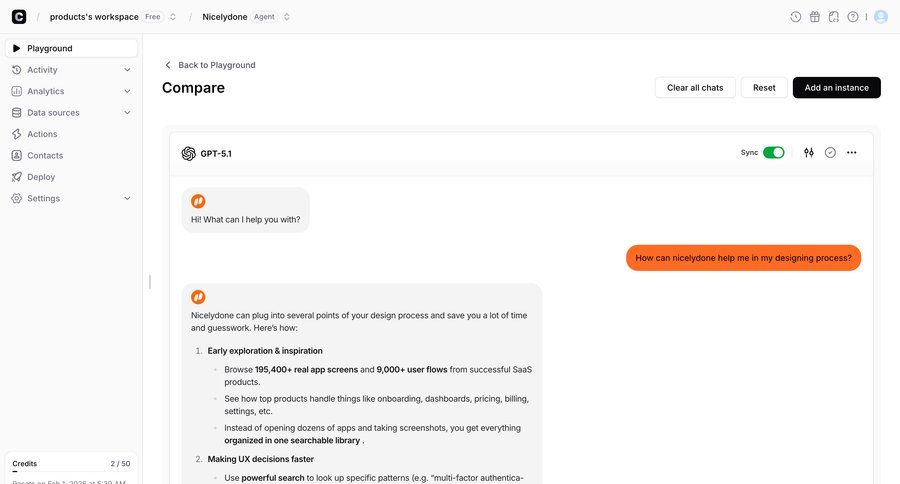Select Deploy in the sidebar
The image size is (900, 484).
[71, 177]
